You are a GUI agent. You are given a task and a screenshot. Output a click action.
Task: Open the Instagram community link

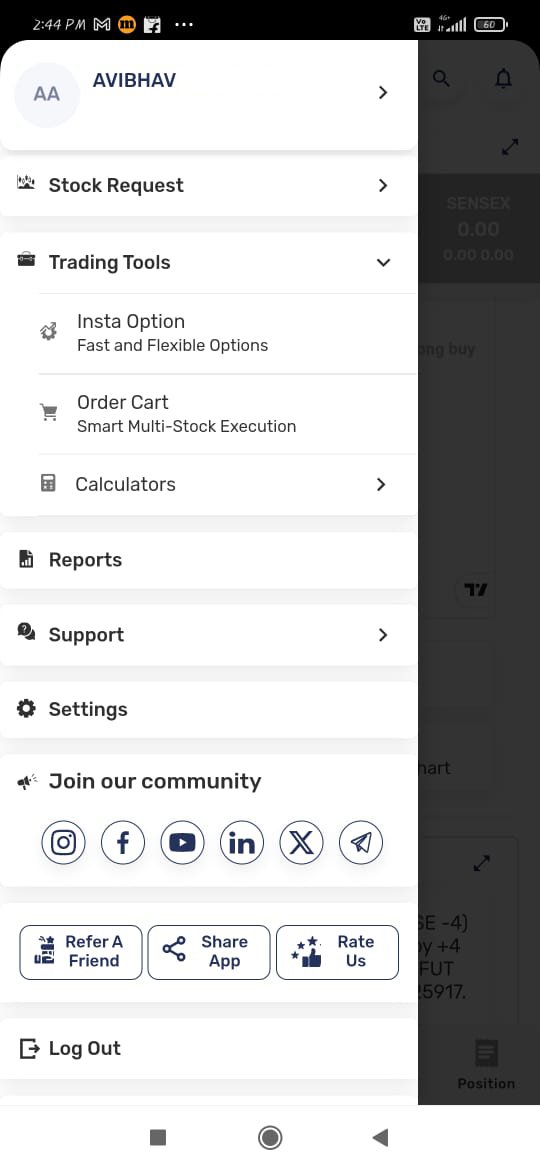63,843
